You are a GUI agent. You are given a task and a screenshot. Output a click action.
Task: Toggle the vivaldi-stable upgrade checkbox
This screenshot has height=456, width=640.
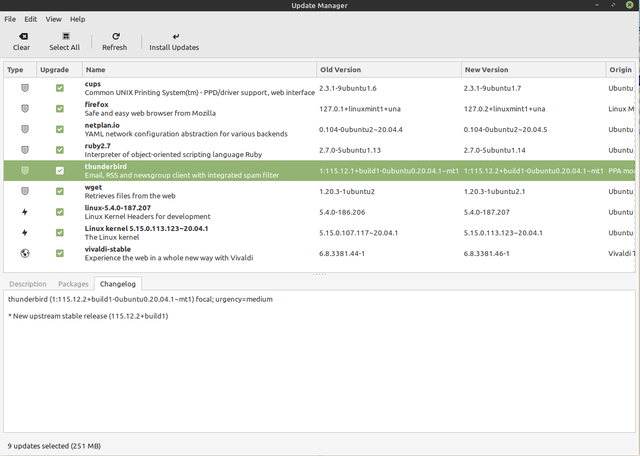pos(60,254)
